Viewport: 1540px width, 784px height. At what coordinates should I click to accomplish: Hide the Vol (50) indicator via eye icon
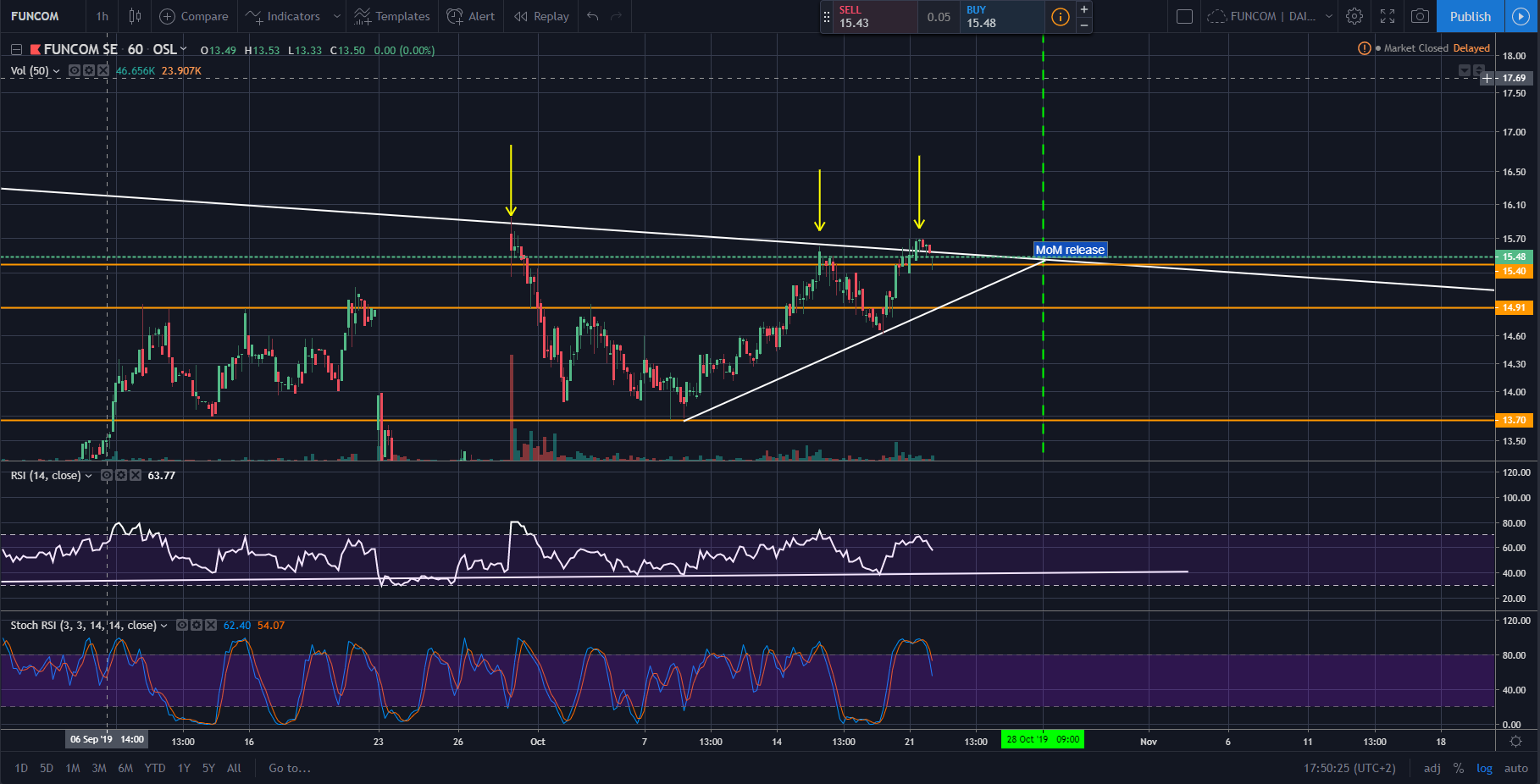pos(75,71)
